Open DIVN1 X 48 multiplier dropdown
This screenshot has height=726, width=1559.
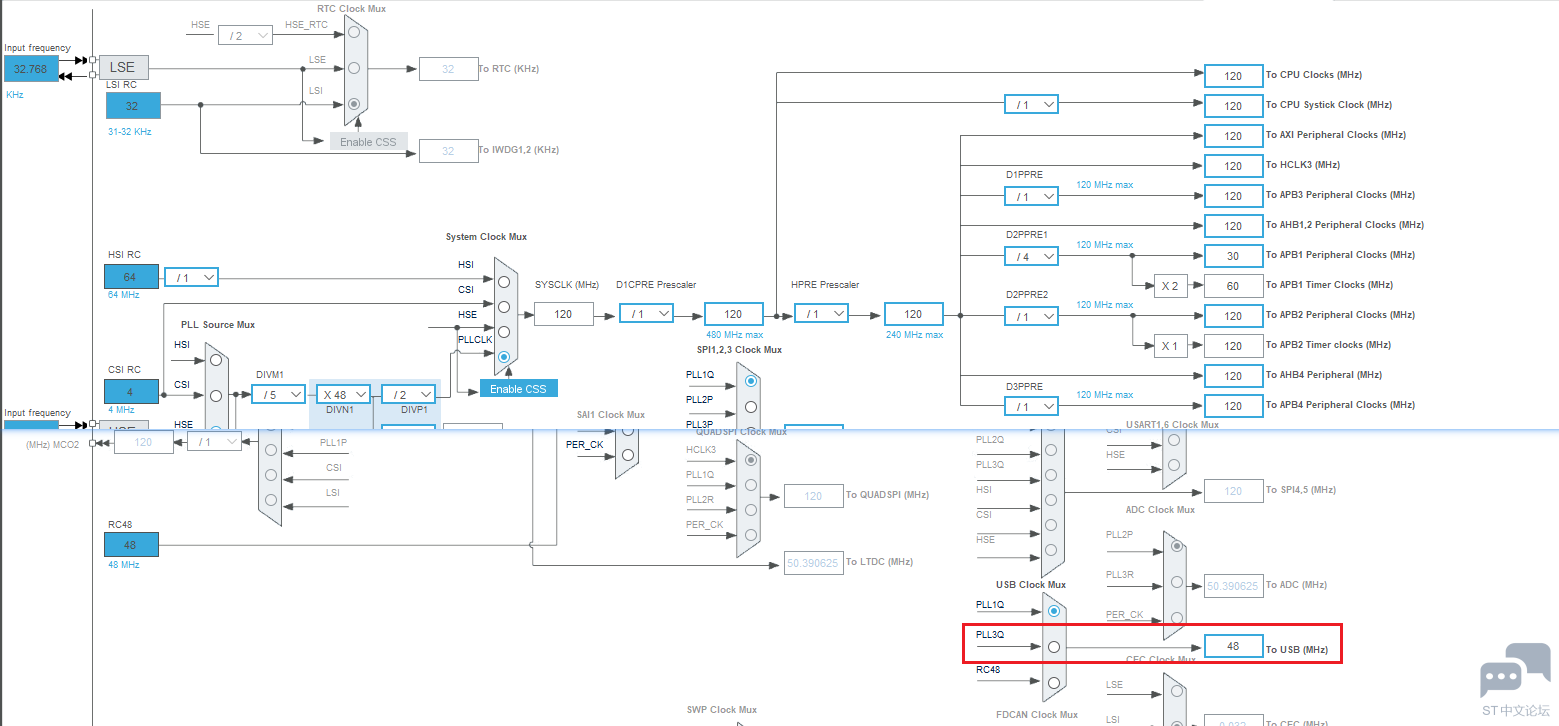pos(344,394)
